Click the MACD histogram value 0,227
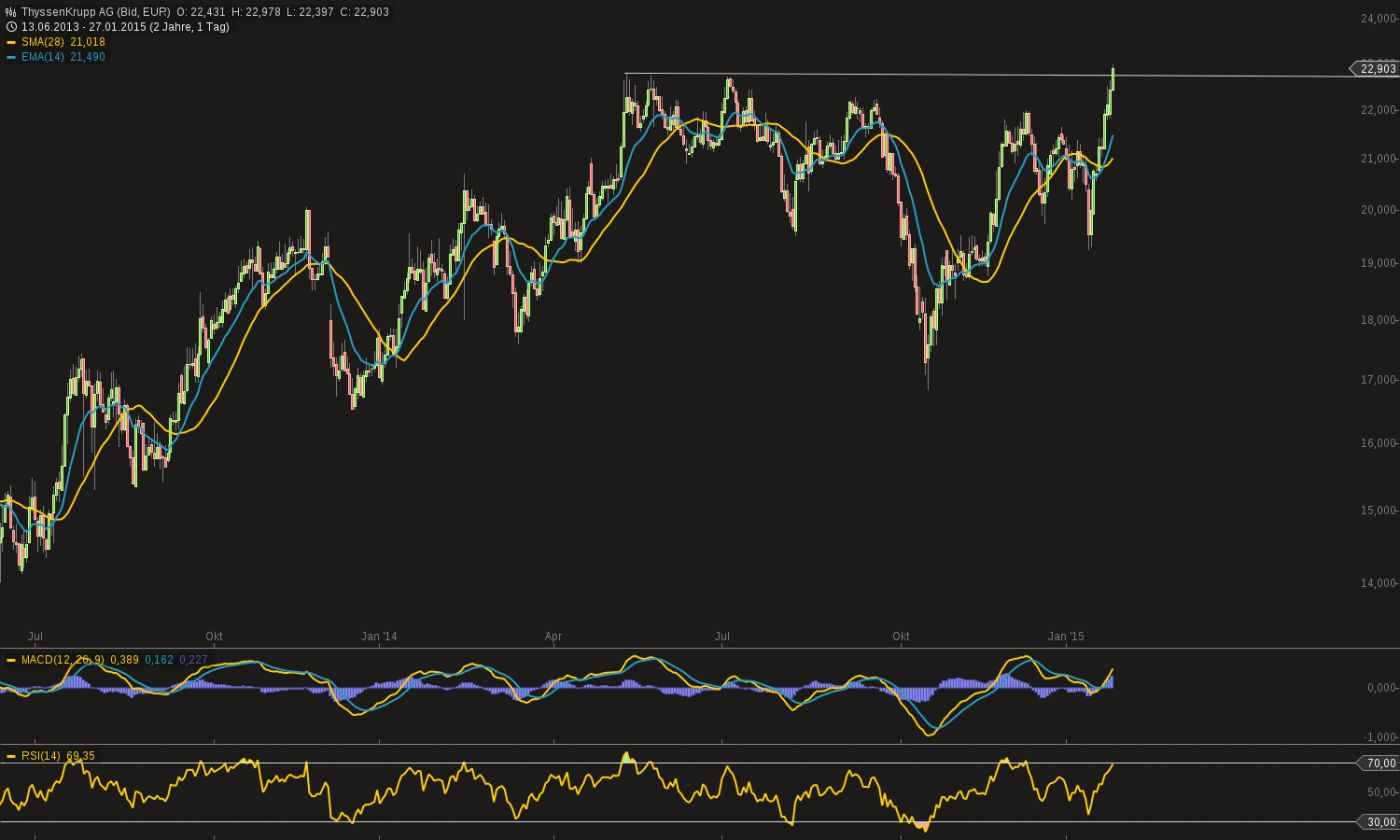1400x840 pixels. (193, 660)
